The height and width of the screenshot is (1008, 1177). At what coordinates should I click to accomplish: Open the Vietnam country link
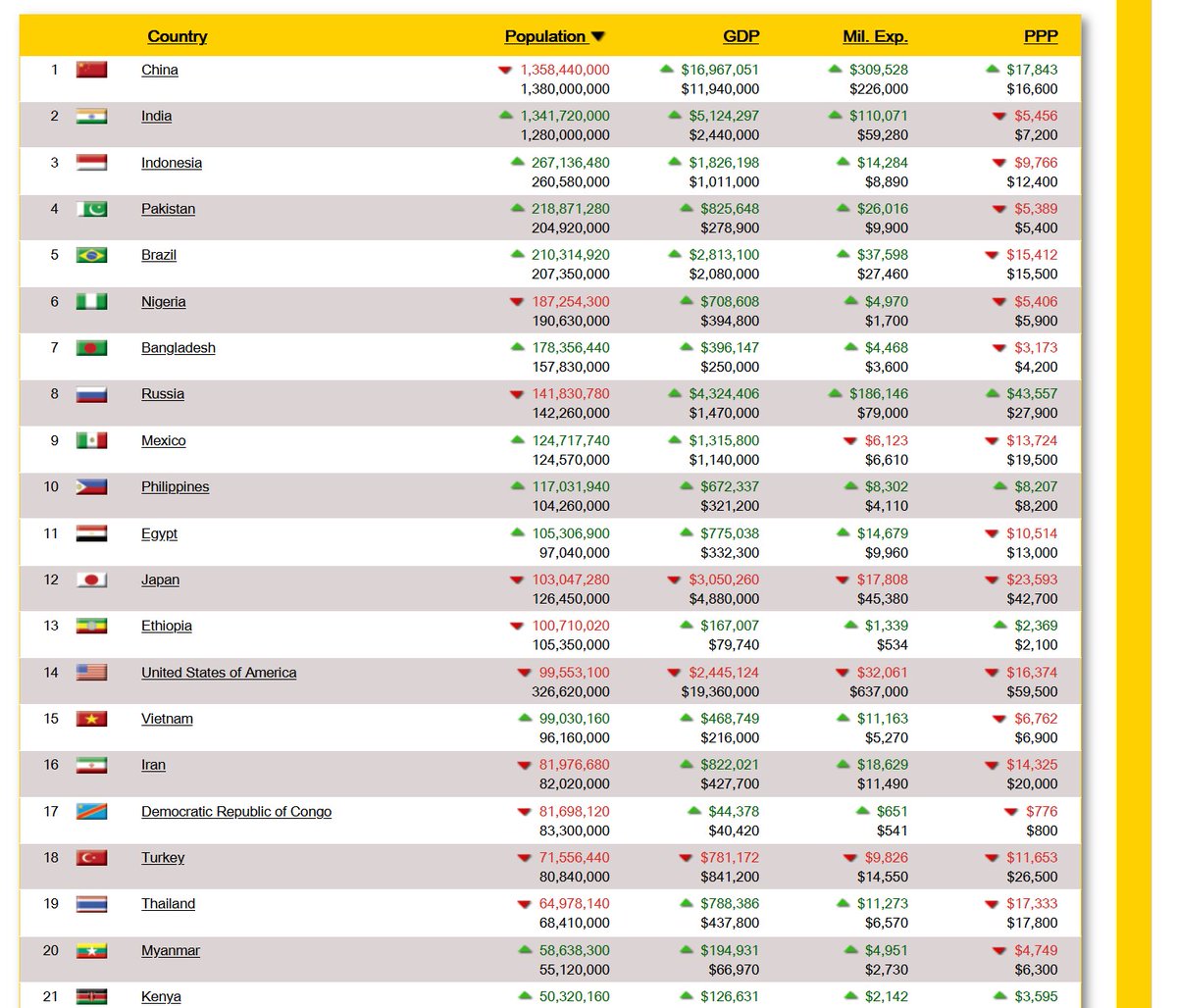click(167, 719)
